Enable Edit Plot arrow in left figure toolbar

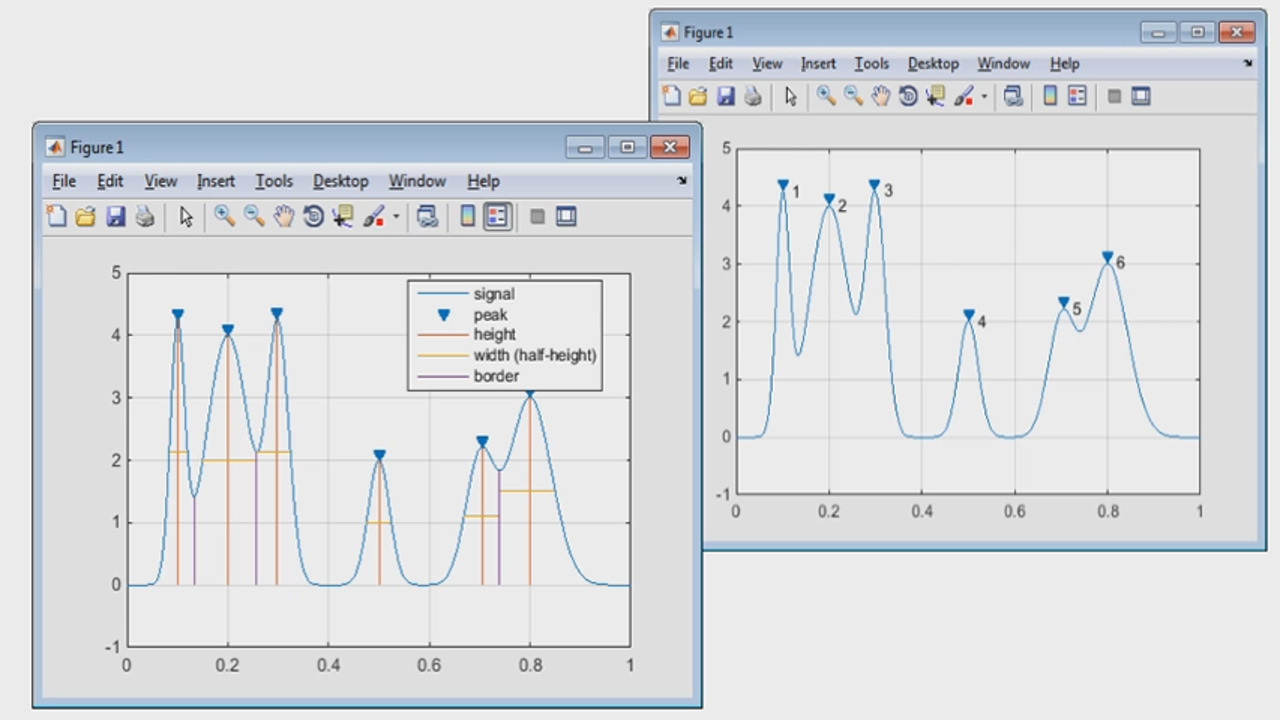186,216
